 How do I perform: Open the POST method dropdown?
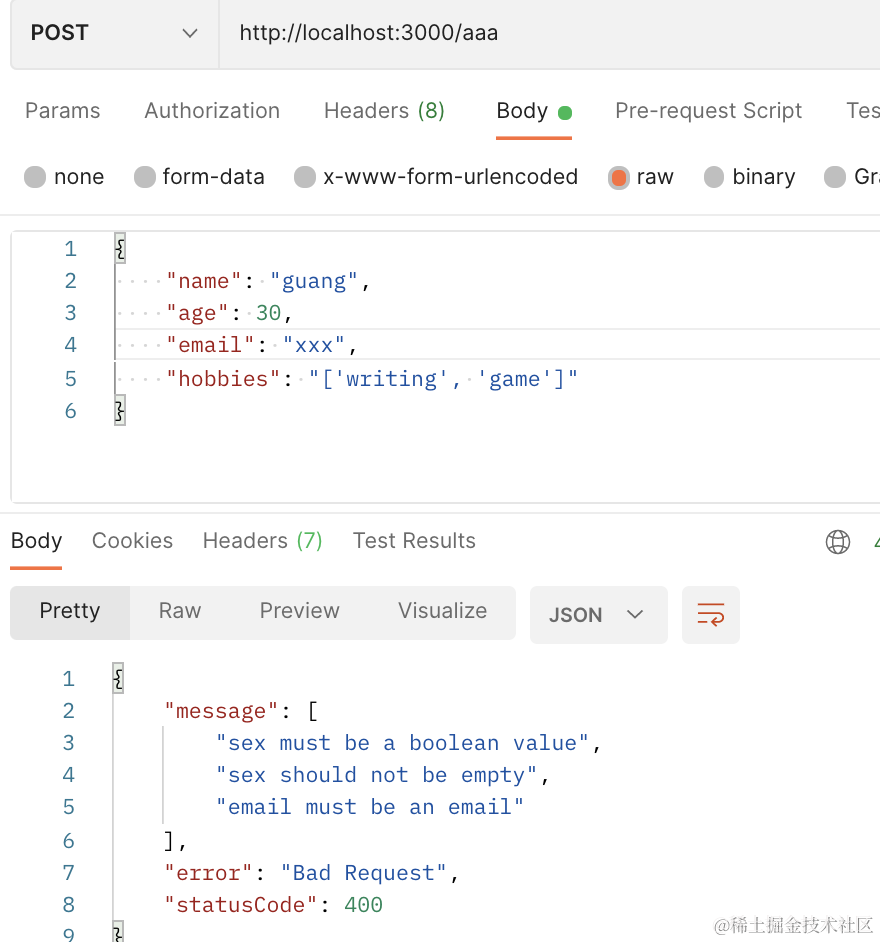pyautogui.click(x=114, y=33)
